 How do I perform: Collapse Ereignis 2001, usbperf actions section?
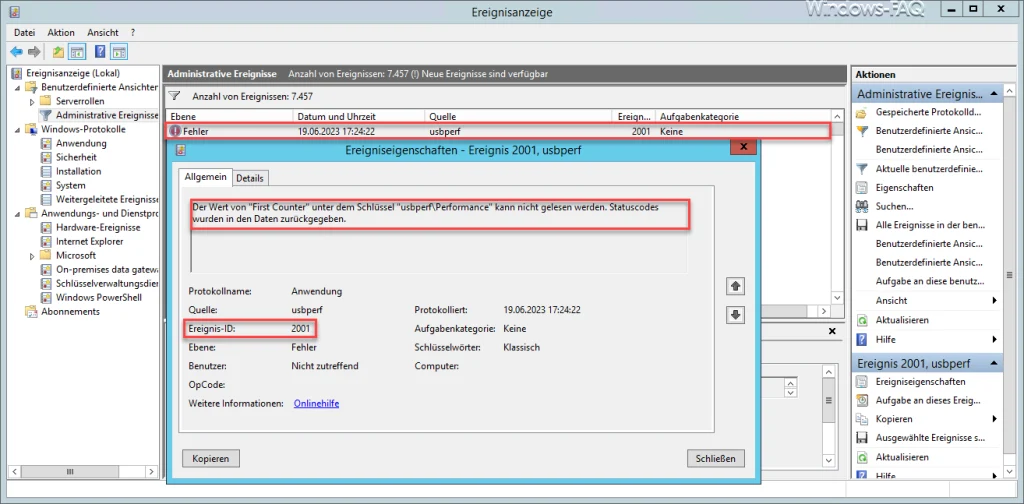pyautogui.click(x=994, y=363)
